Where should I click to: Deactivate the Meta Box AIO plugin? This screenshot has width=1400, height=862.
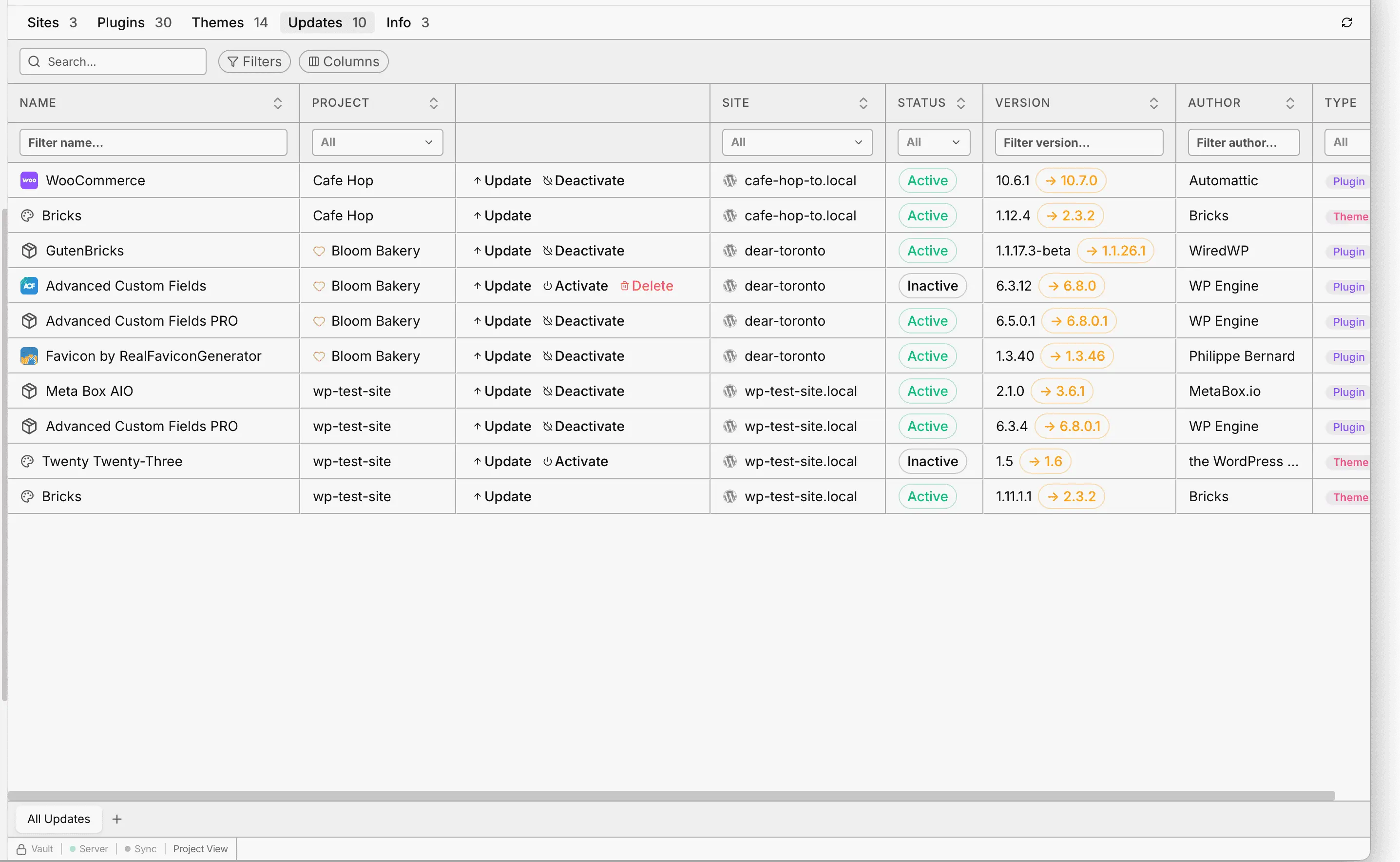pos(583,392)
